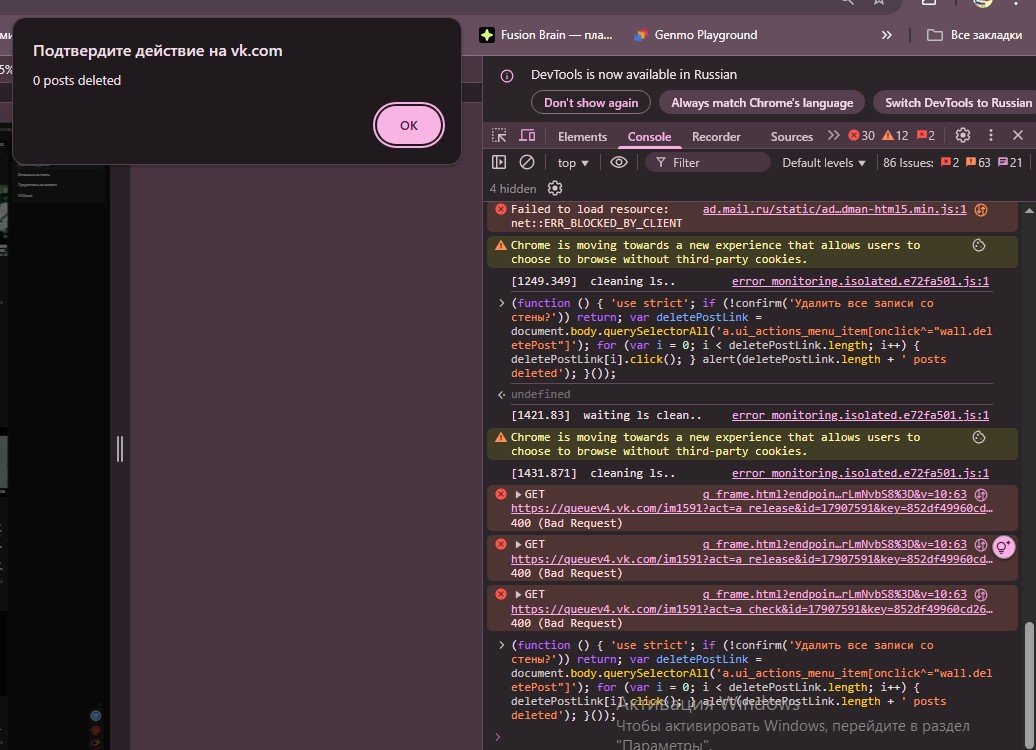The width and height of the screenshot is (1036, 750).
Task: Click the error icon on the third GET row
Action: tap(501, 595)
